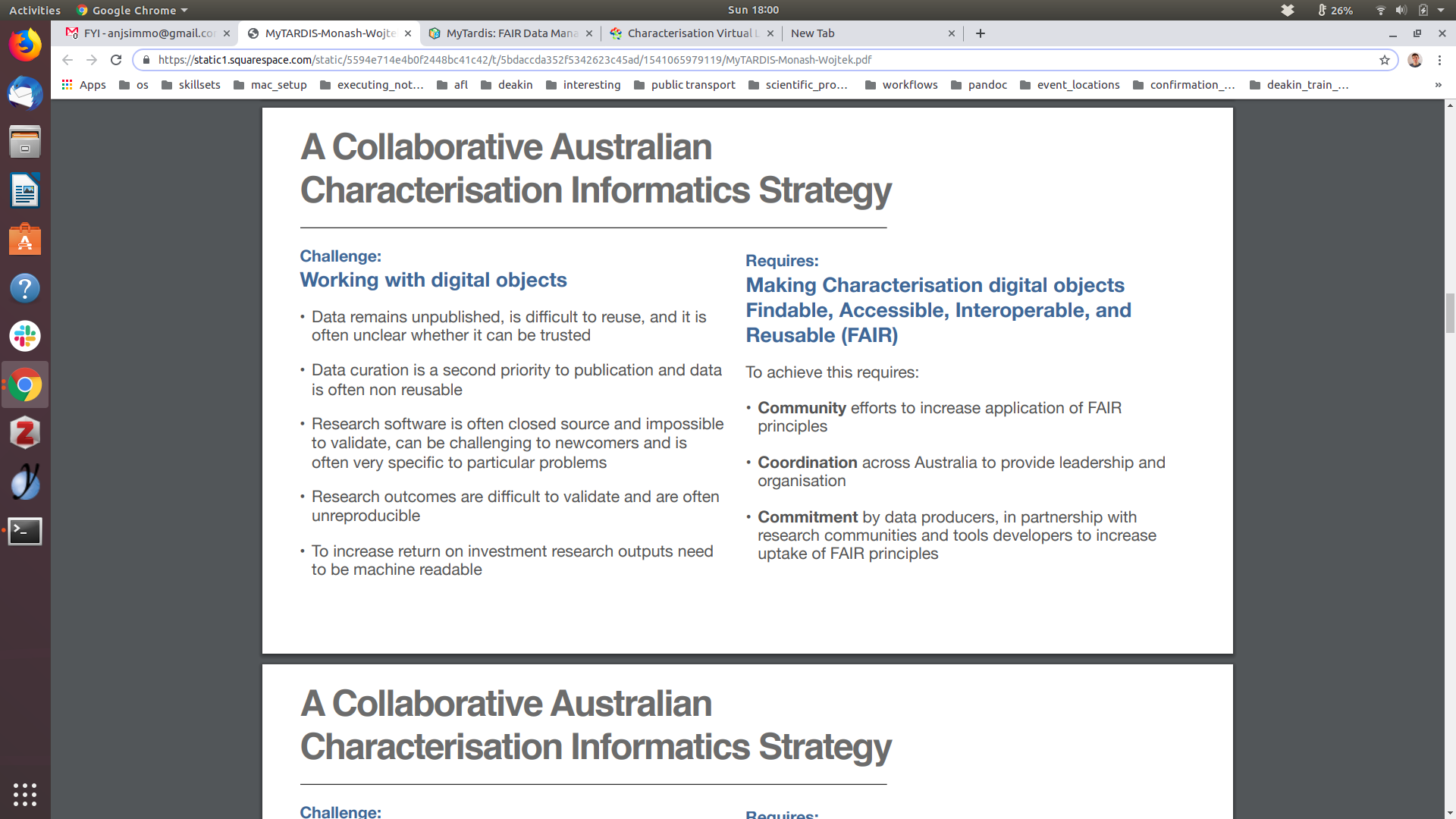The width and height of the screenshot is (1456, 819).
Task: Open Slack from the dock
Action: click(x=25, y=336)
